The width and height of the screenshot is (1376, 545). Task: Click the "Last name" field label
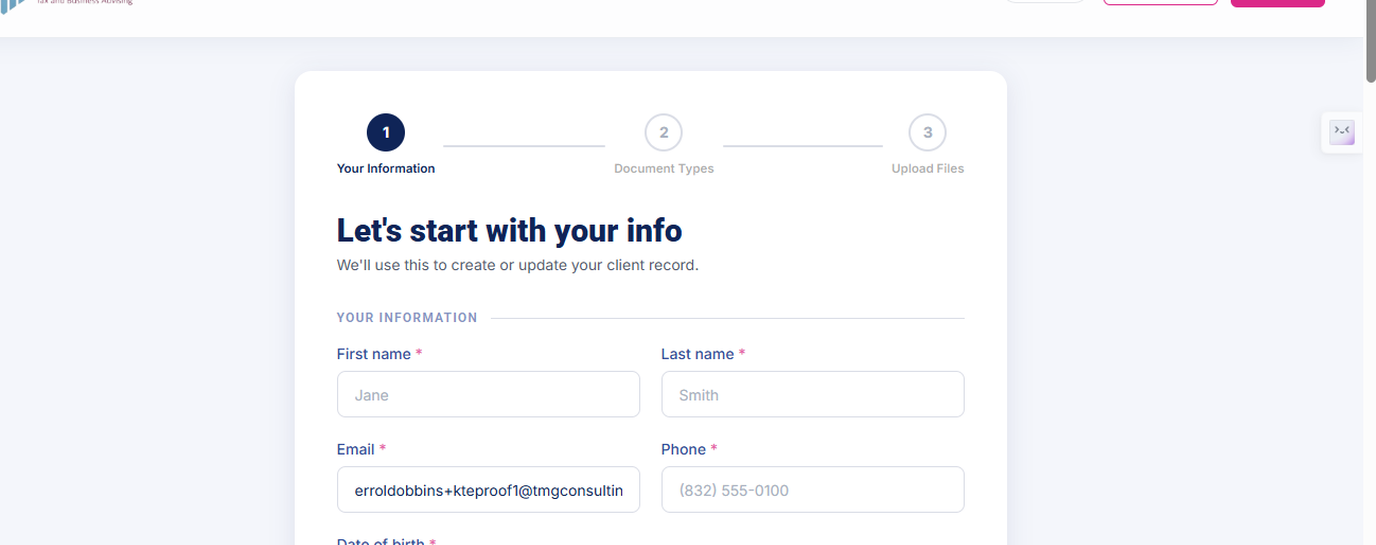click(x=698, y=354)
